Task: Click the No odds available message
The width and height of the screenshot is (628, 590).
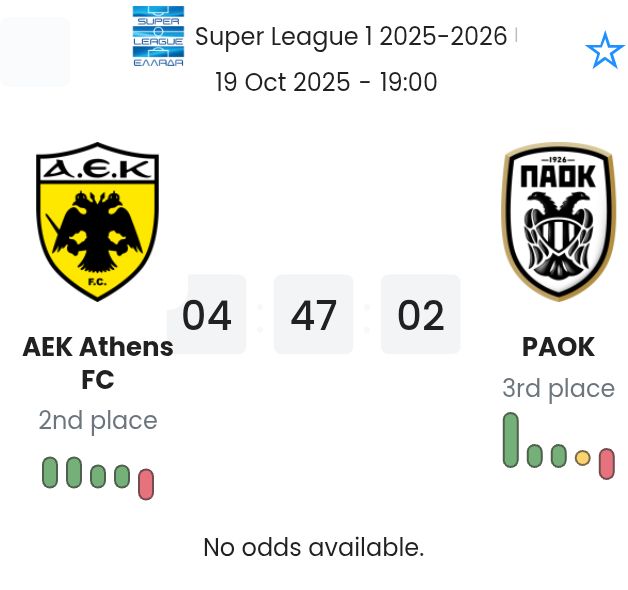Action: click(x=314, y=547)
